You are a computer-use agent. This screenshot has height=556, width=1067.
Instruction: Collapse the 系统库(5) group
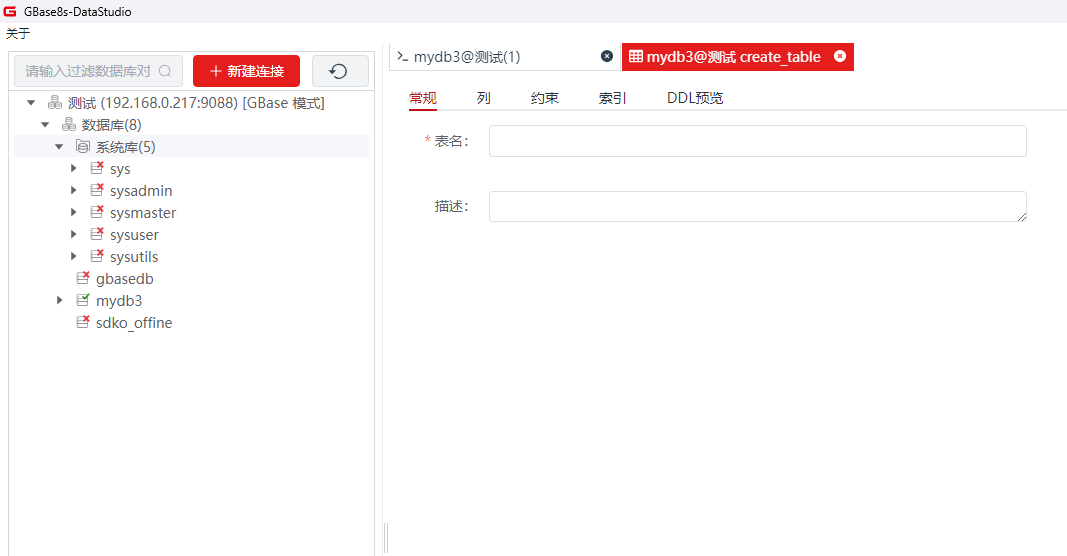[59, 147]
